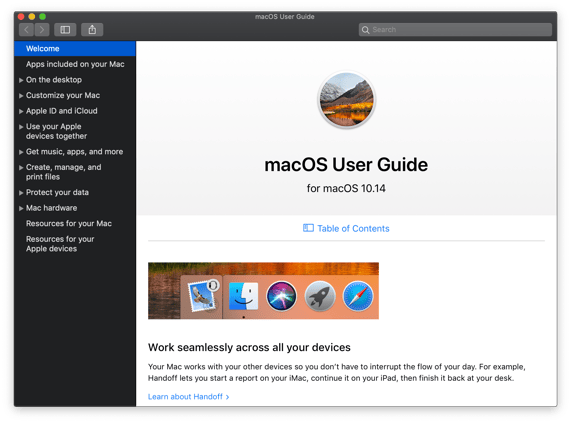Click the sidebar icon beside Table of Contents

308,228
